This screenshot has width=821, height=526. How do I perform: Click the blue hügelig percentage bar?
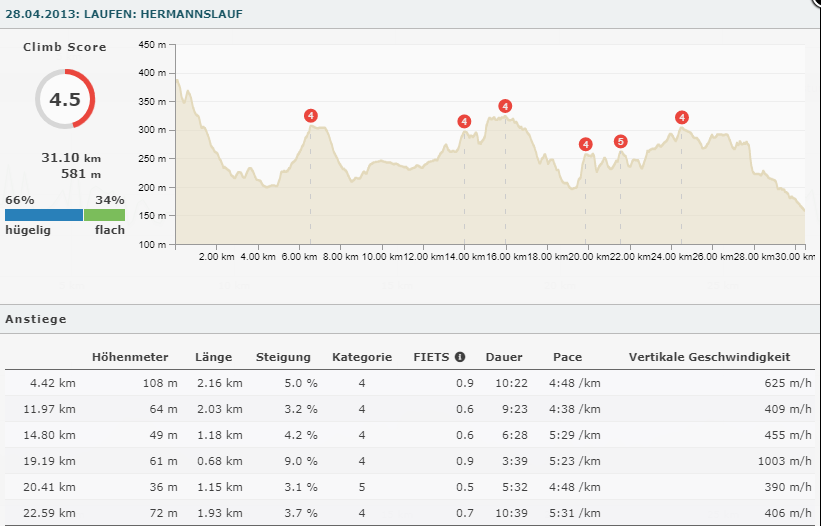tap(43, 215)
